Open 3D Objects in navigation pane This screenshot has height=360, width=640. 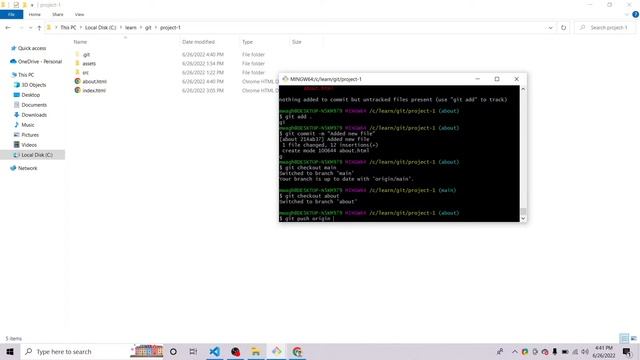coord(33,85)
